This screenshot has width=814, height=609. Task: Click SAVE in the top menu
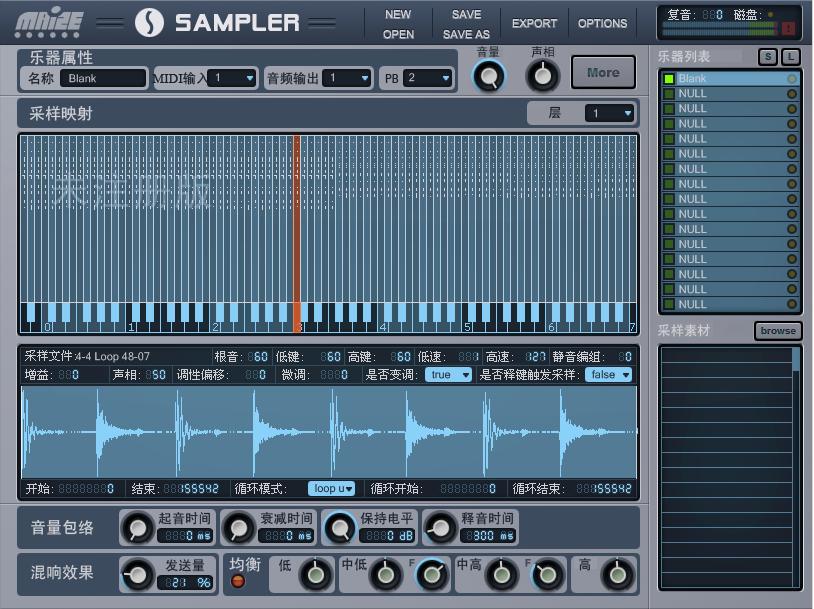466,15
